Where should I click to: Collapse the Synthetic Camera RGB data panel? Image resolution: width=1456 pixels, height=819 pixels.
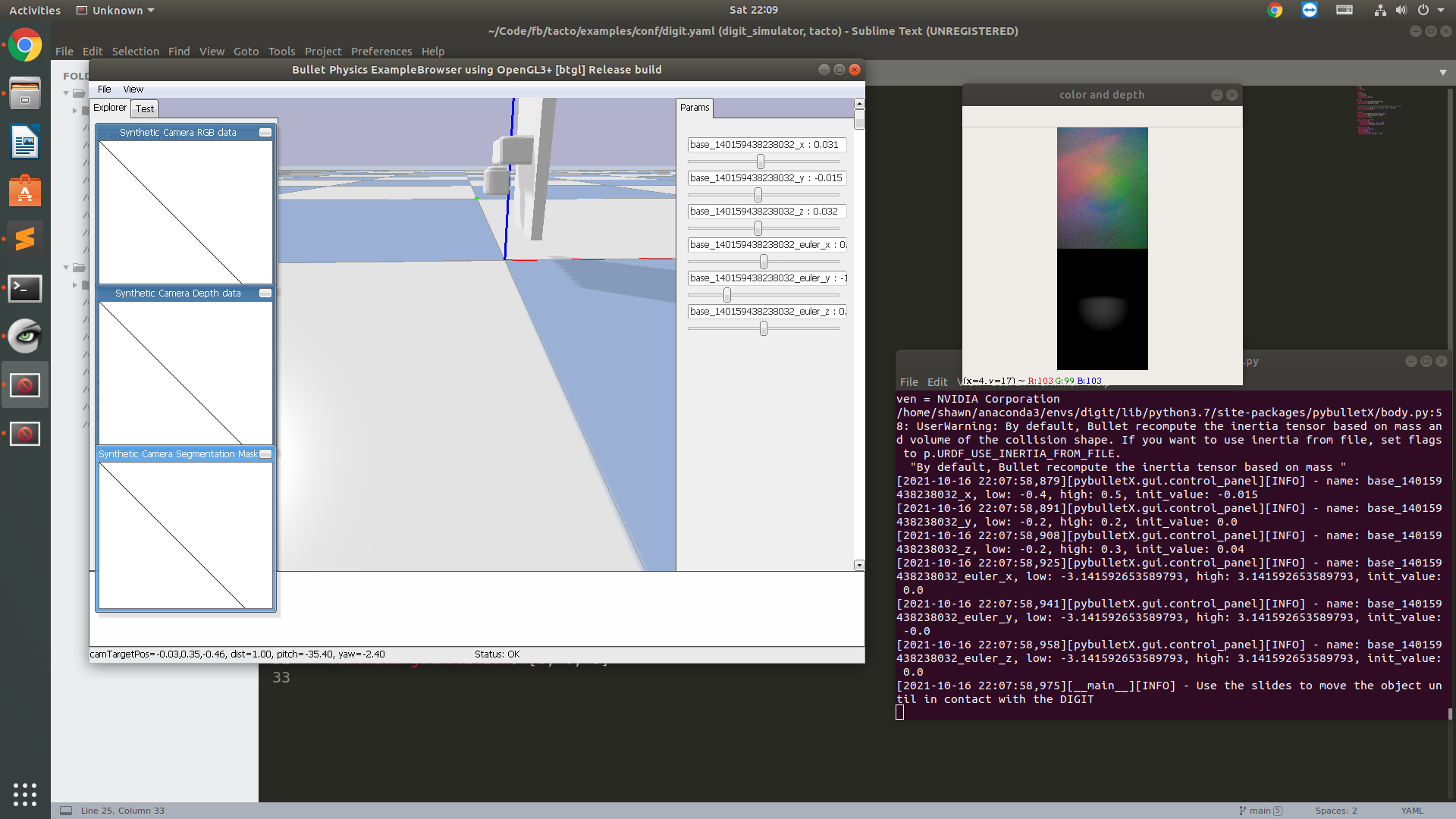tap(265, 132)
